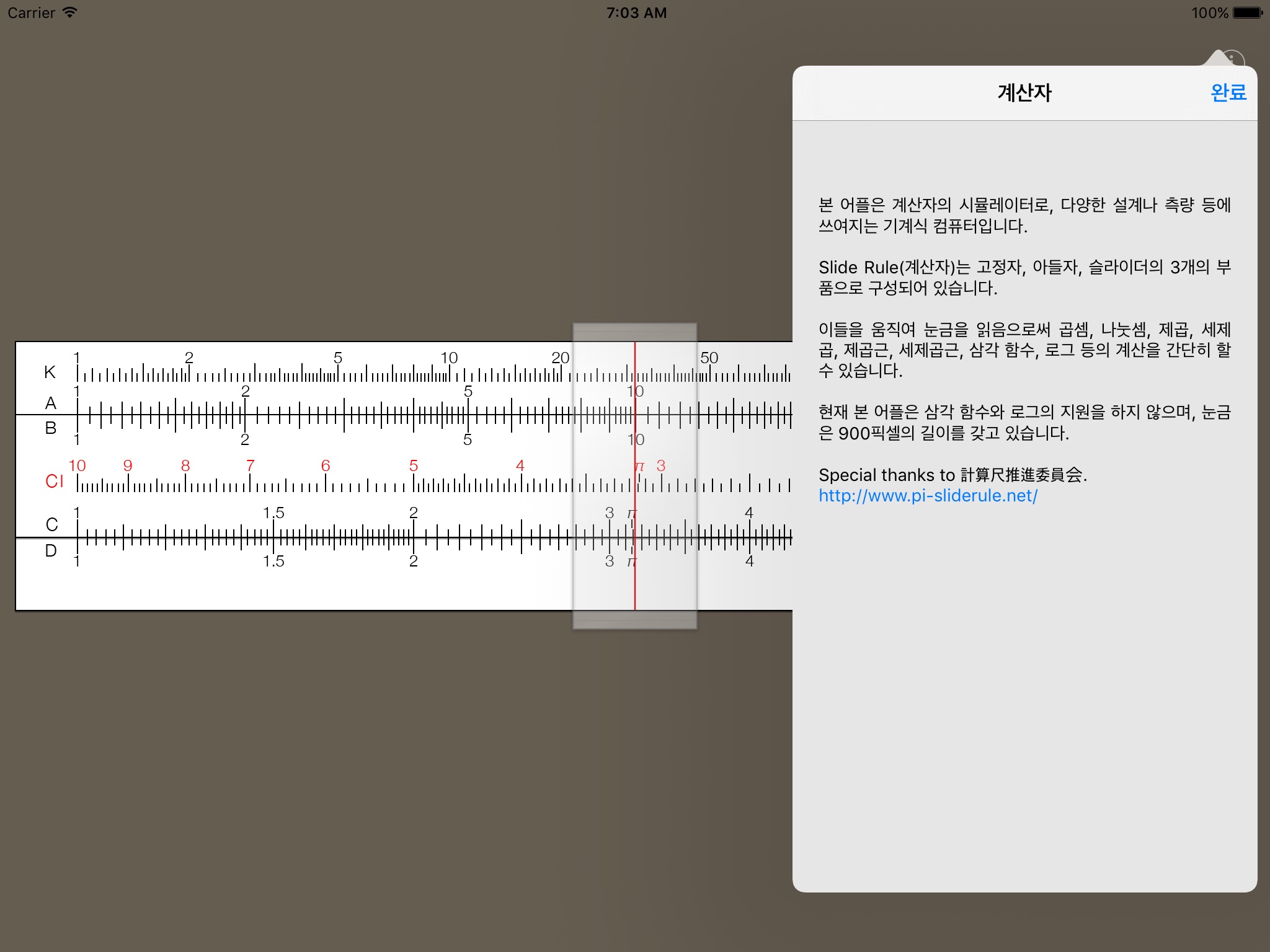Tap the Wi-Fi icon in status bar
This screenshot has height=952, width=1270.
tap(70, 12)
